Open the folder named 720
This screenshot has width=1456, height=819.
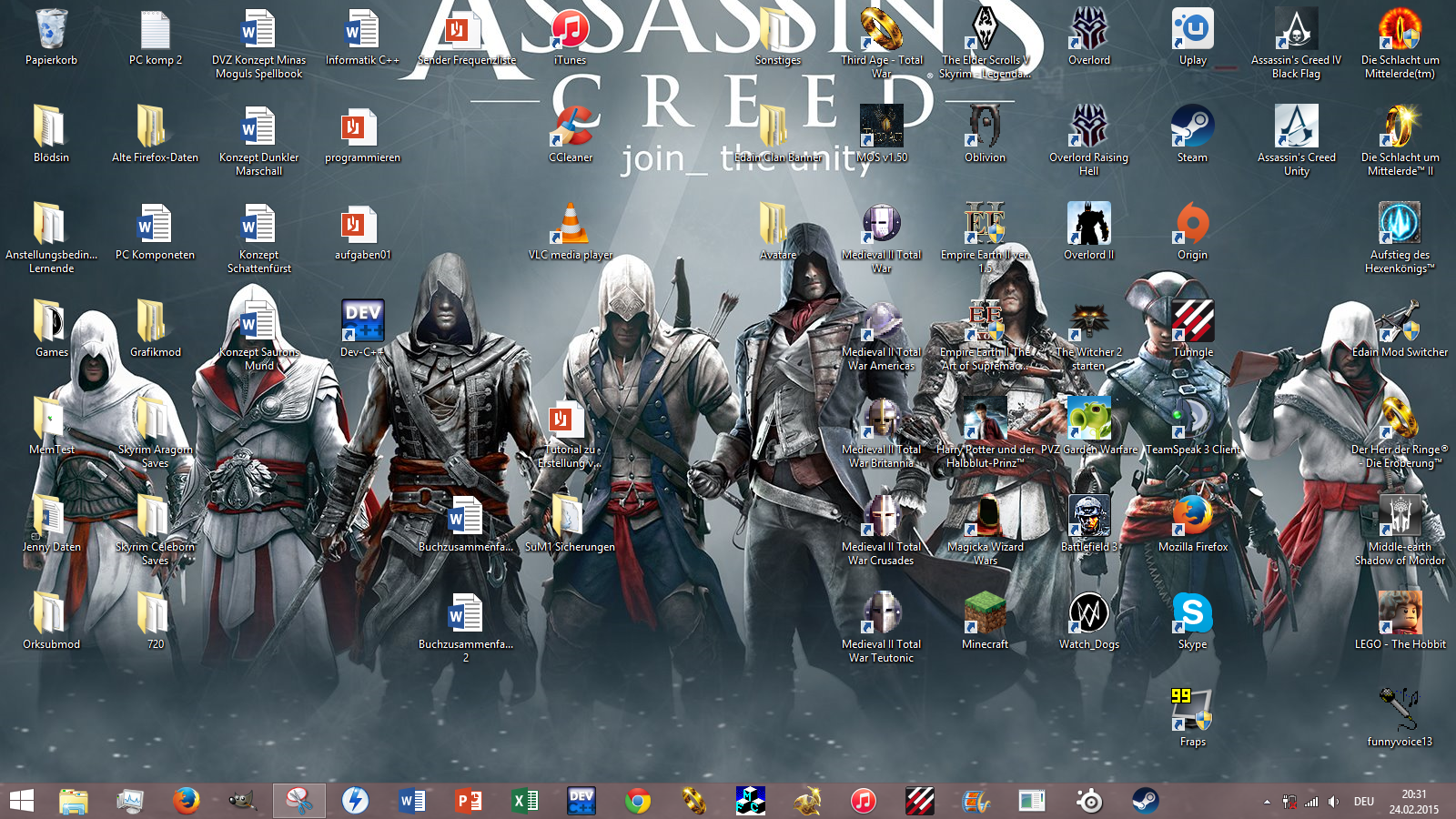[x=155, y=613]
